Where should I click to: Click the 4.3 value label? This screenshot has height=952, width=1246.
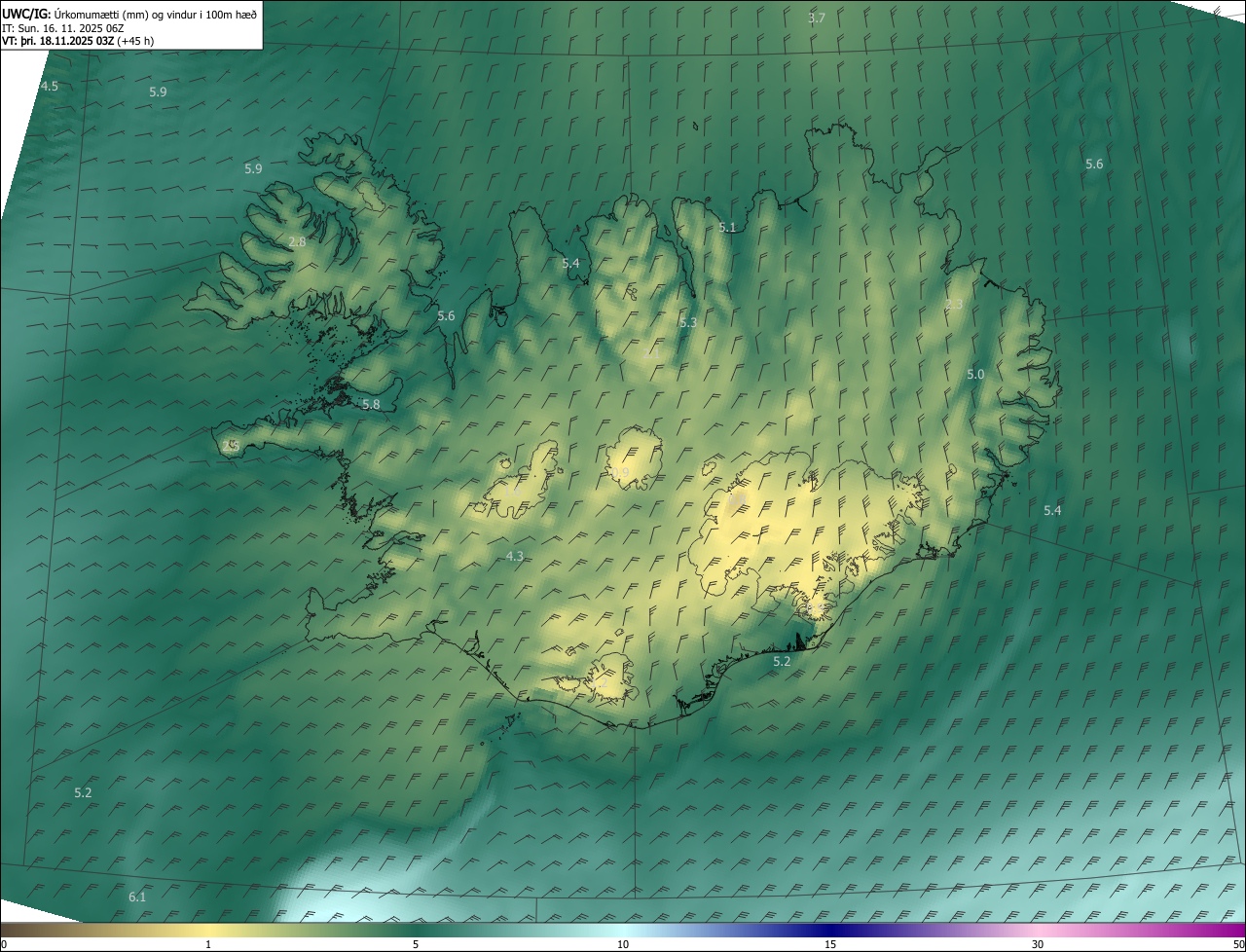[515, 557]
